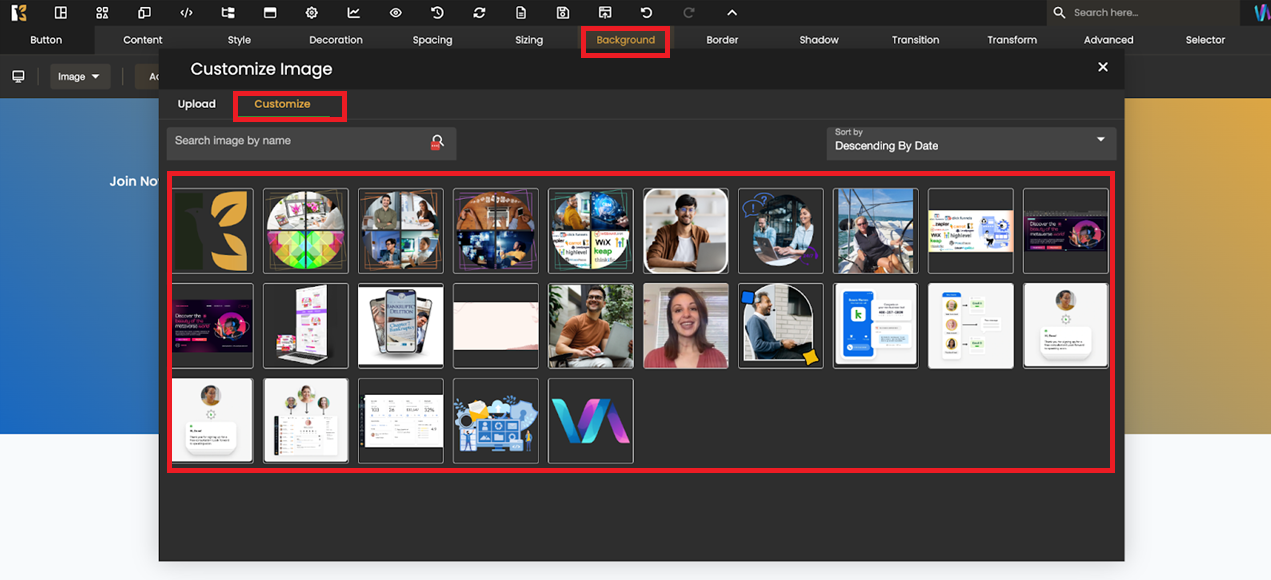Click the eye preview icon
Image resolution: width=1271 pixels, height=580 pixels.
tap(396, 13)
